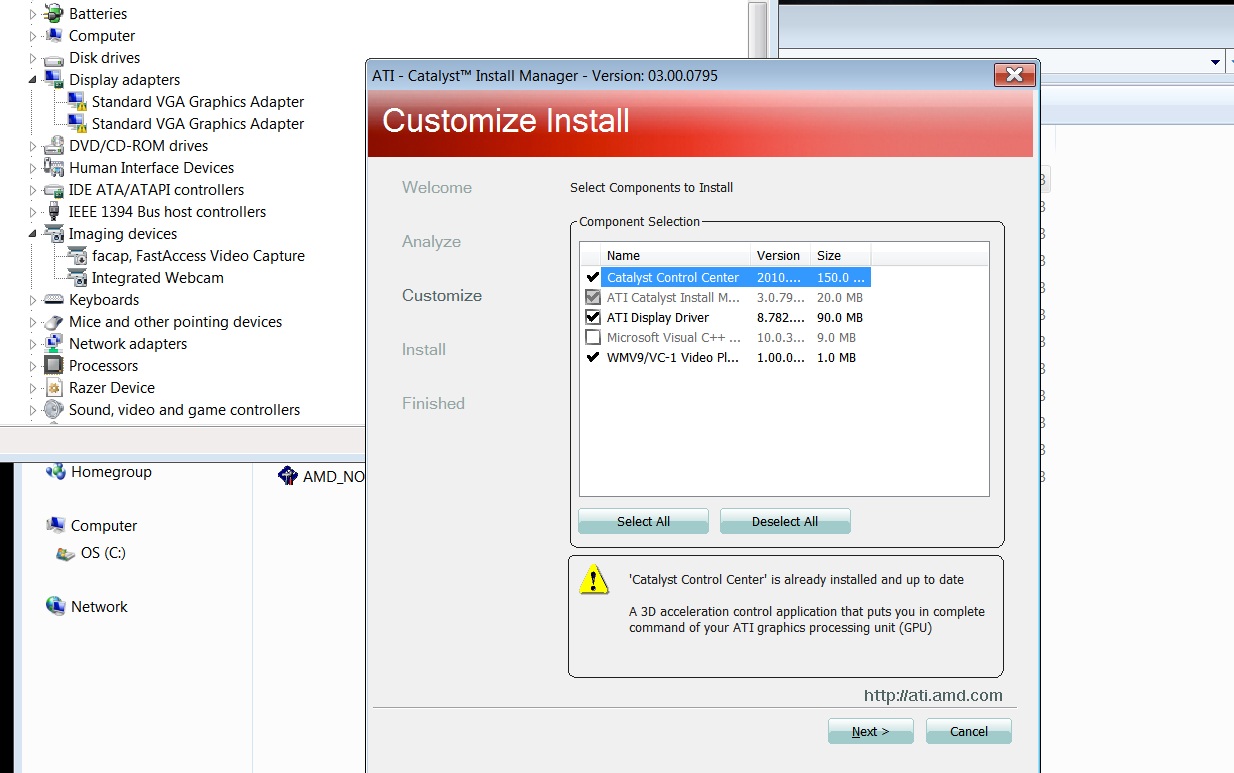Select Razer Device tree entry label

coord(112,388)
